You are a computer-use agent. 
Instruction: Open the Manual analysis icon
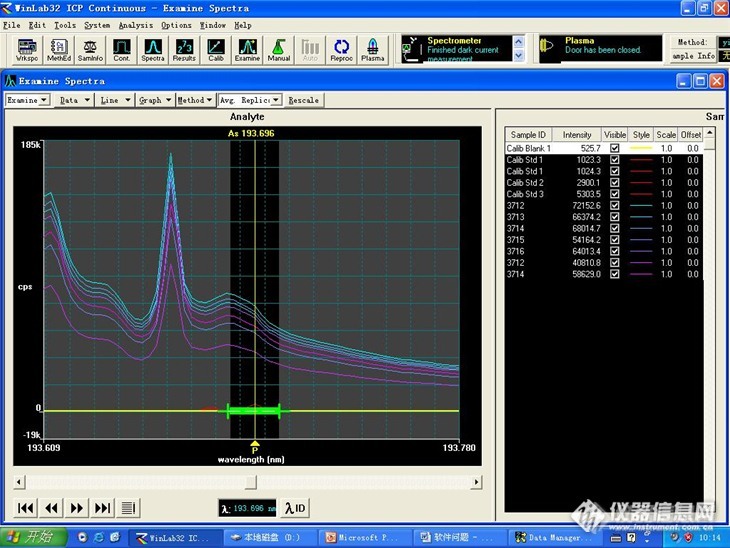[278, 50]
